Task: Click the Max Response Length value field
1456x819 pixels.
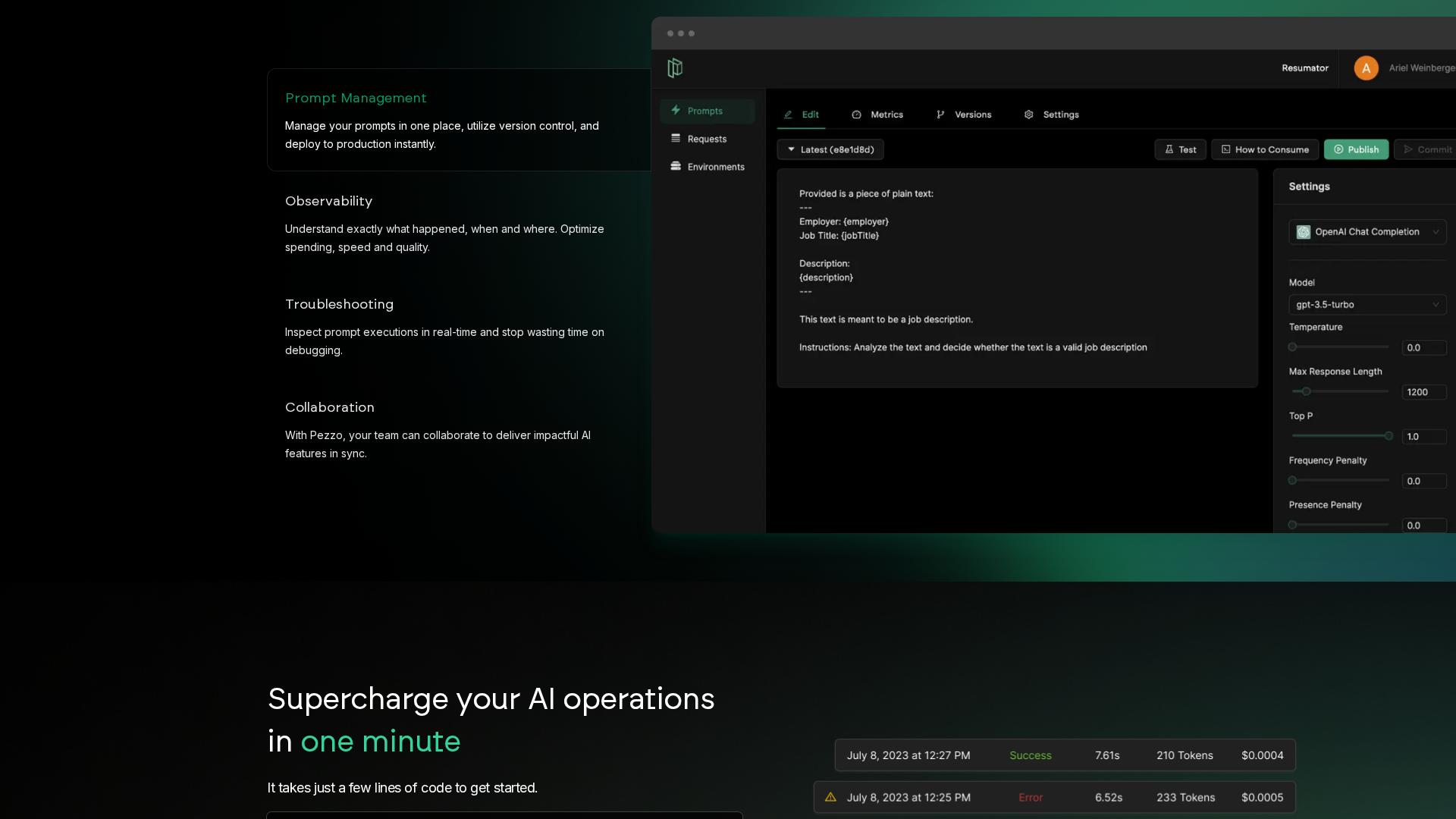Action: tap(1423, 392)
